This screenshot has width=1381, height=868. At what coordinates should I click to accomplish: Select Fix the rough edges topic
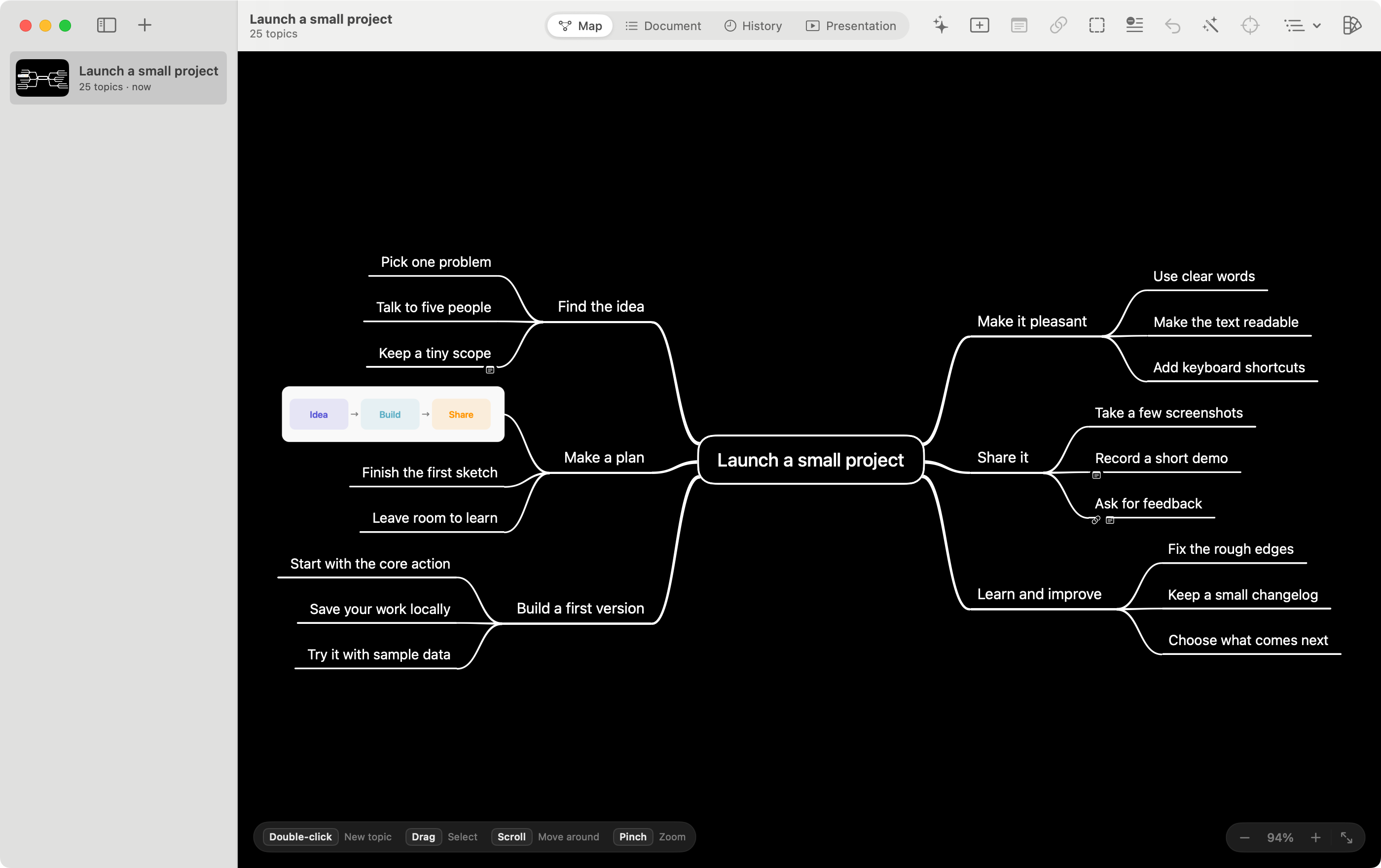point(1231,549)
